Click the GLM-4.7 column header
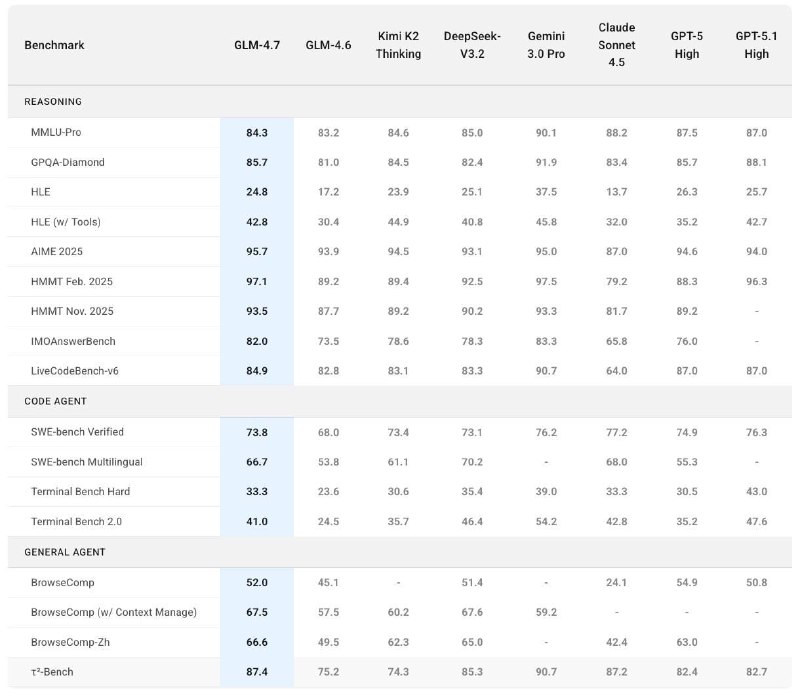This screenshot has height=697, width=800. tap(257, 45)
